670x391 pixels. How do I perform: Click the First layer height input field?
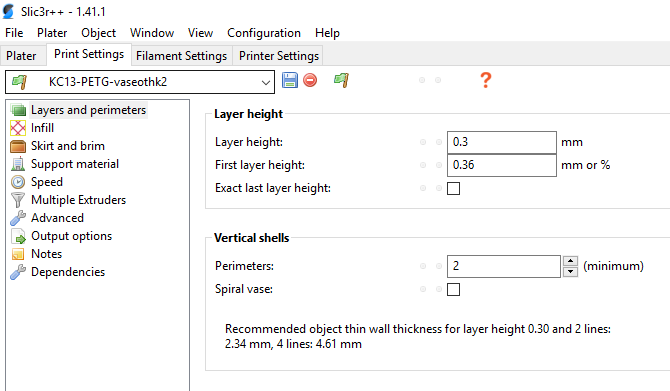click(x=502, y=165)
